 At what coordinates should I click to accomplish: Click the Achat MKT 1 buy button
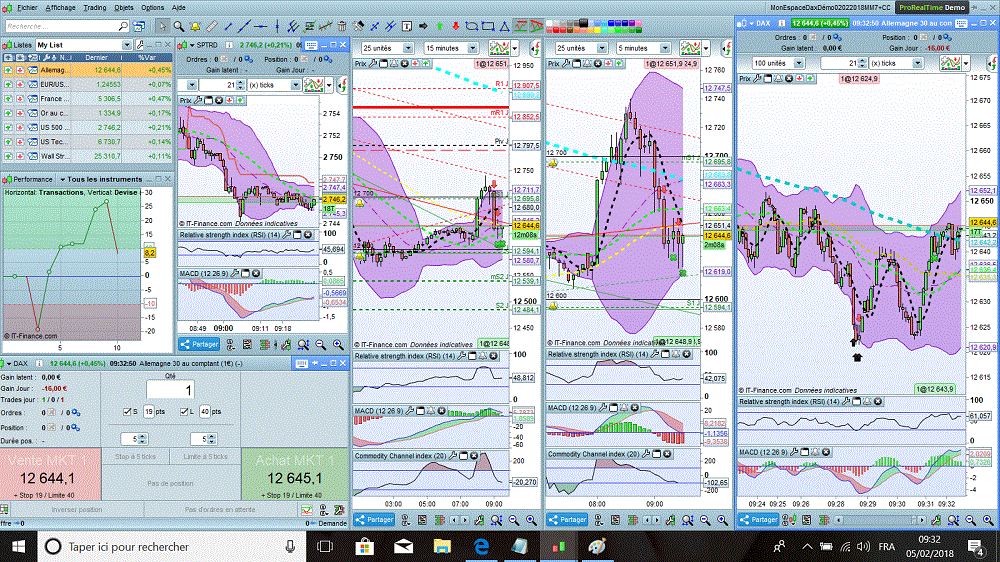click(x=295, y=474)
